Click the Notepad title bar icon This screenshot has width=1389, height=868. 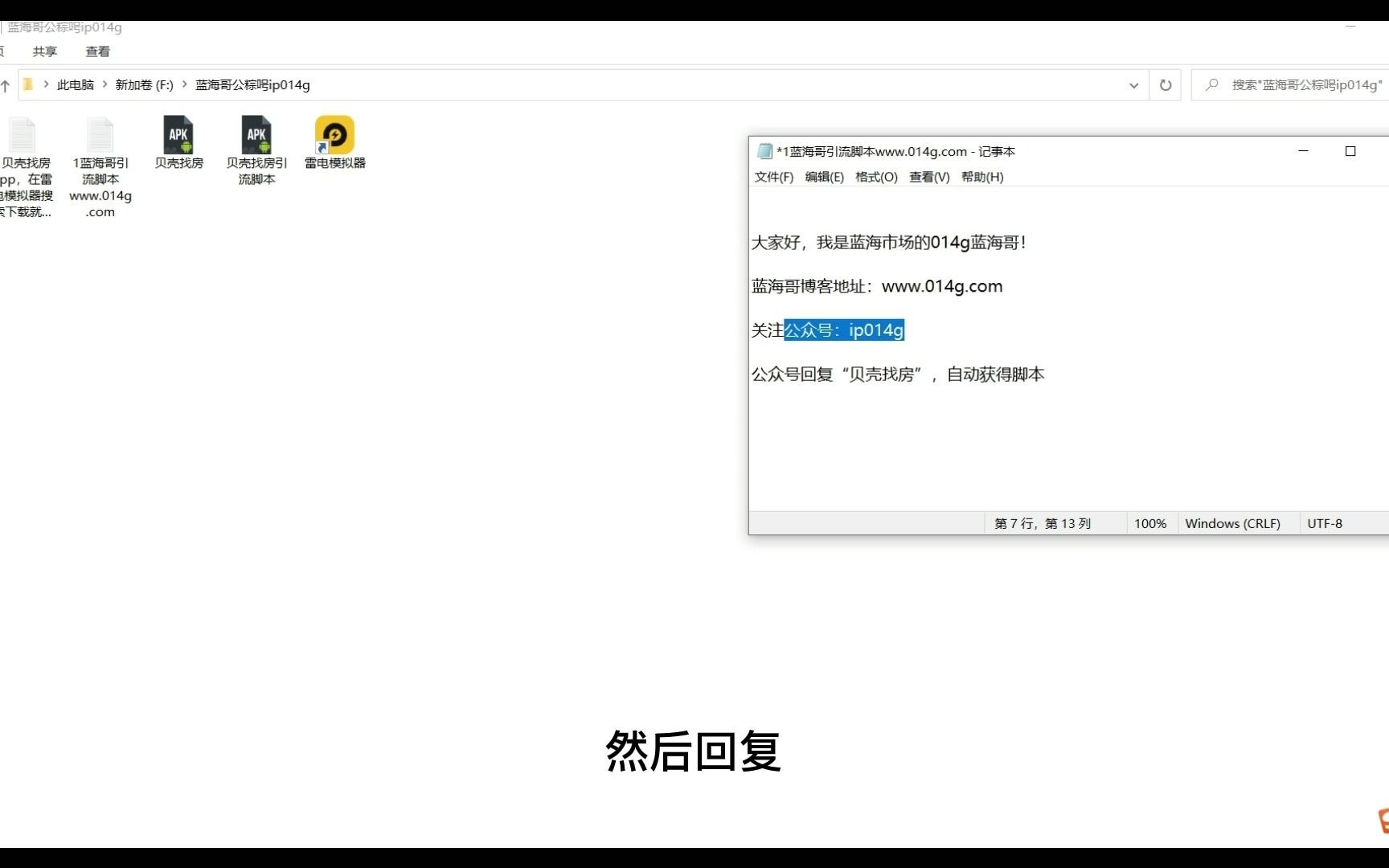coord(764,151)
